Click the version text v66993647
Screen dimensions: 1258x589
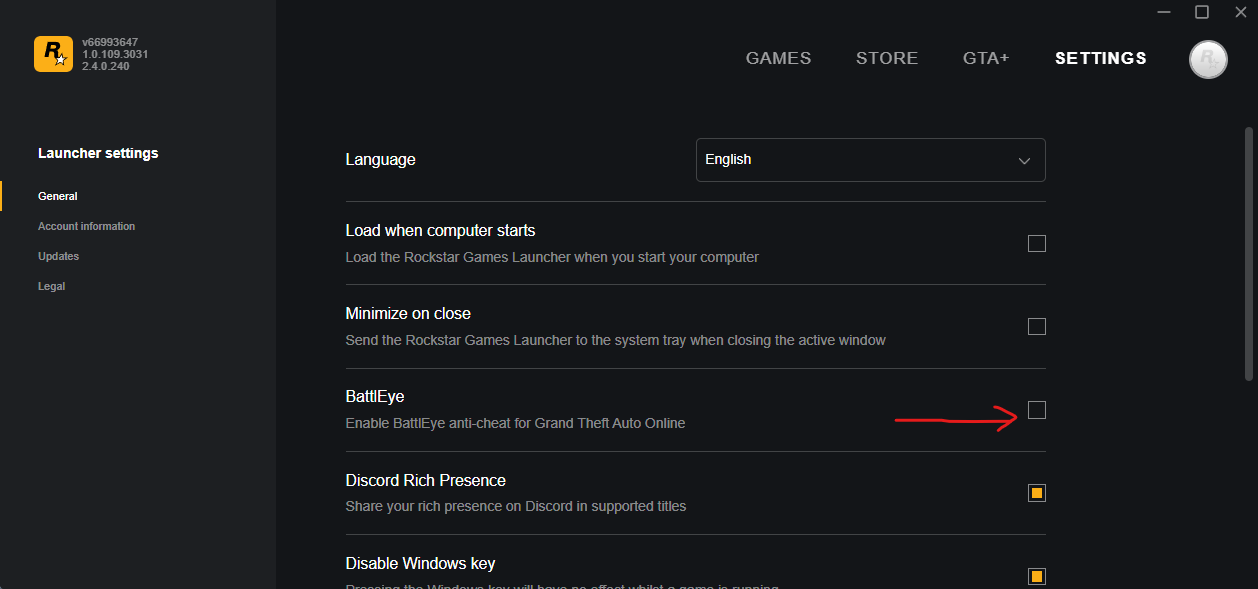coord(110,42)
